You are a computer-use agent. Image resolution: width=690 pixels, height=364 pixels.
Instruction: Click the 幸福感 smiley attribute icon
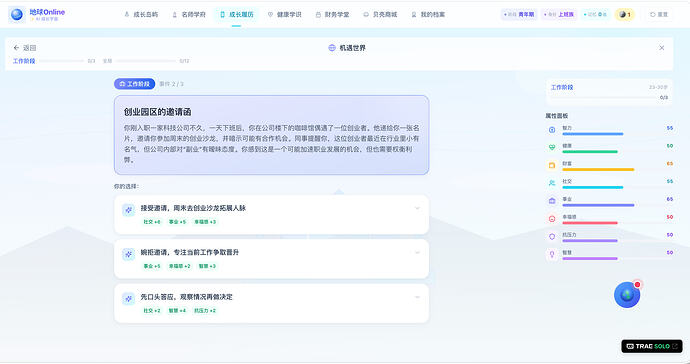tap(552, 219)
